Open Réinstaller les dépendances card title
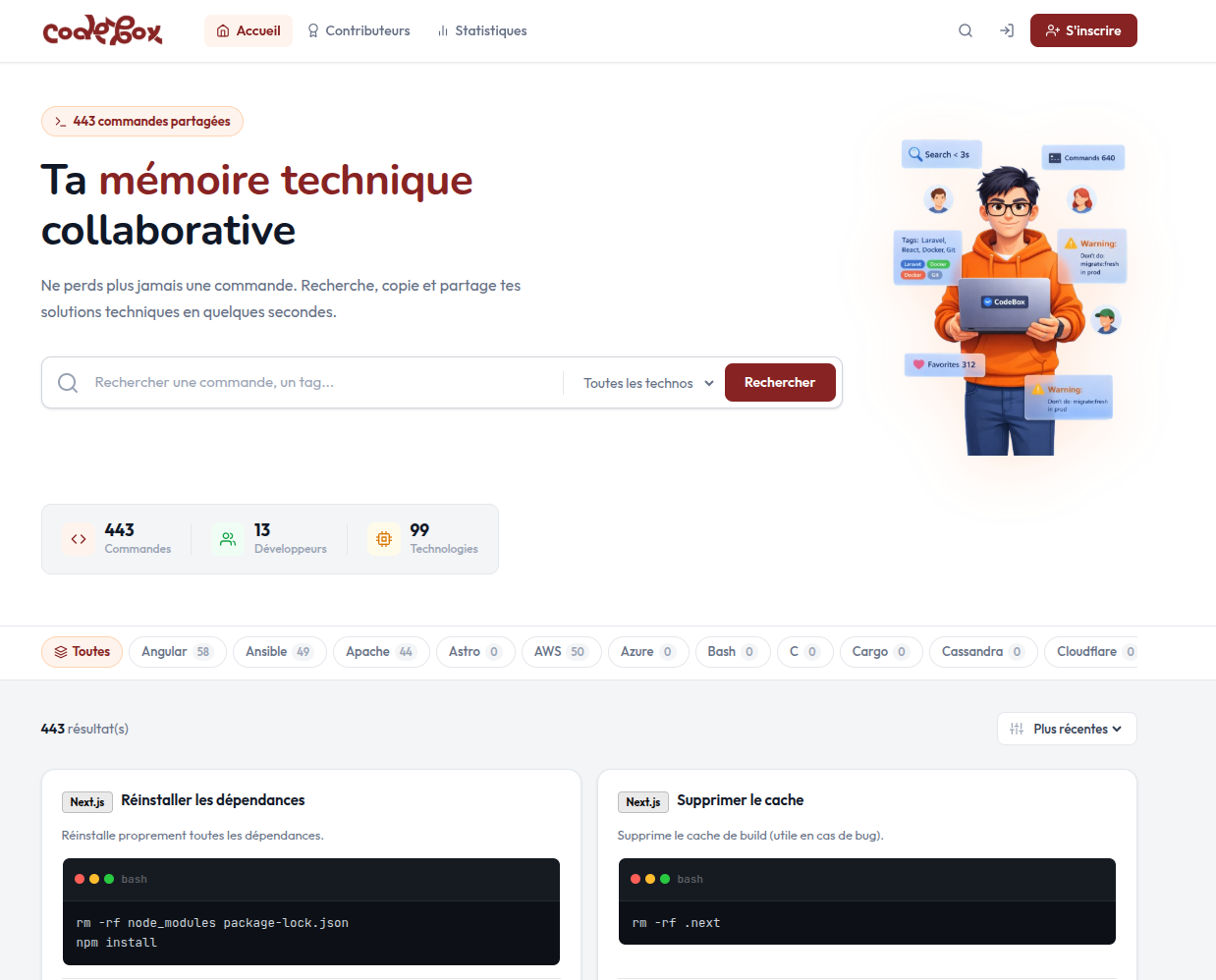The width and height of the screenshot is (1216, 980). [x=213, y=800]
